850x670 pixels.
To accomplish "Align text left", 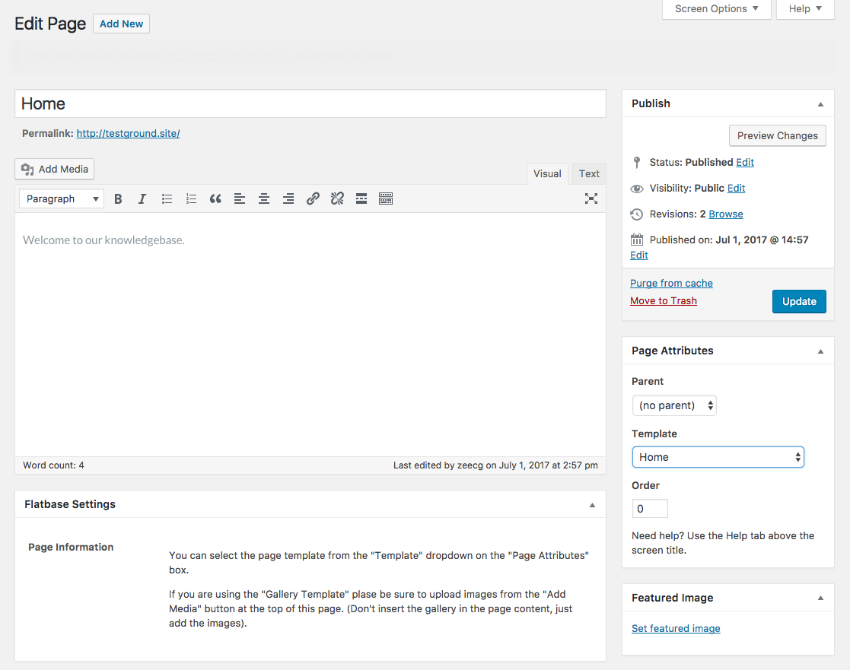I will 240,199.
